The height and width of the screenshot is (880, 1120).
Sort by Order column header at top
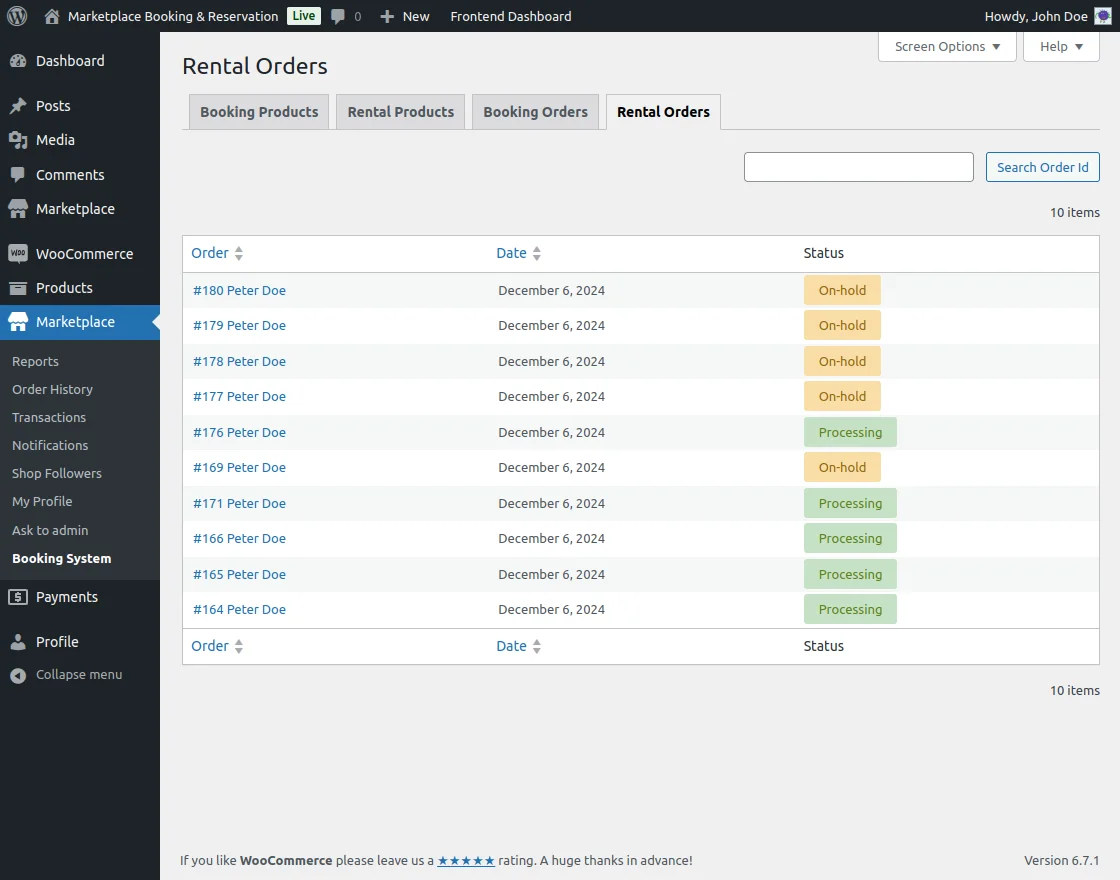(210, 253)
